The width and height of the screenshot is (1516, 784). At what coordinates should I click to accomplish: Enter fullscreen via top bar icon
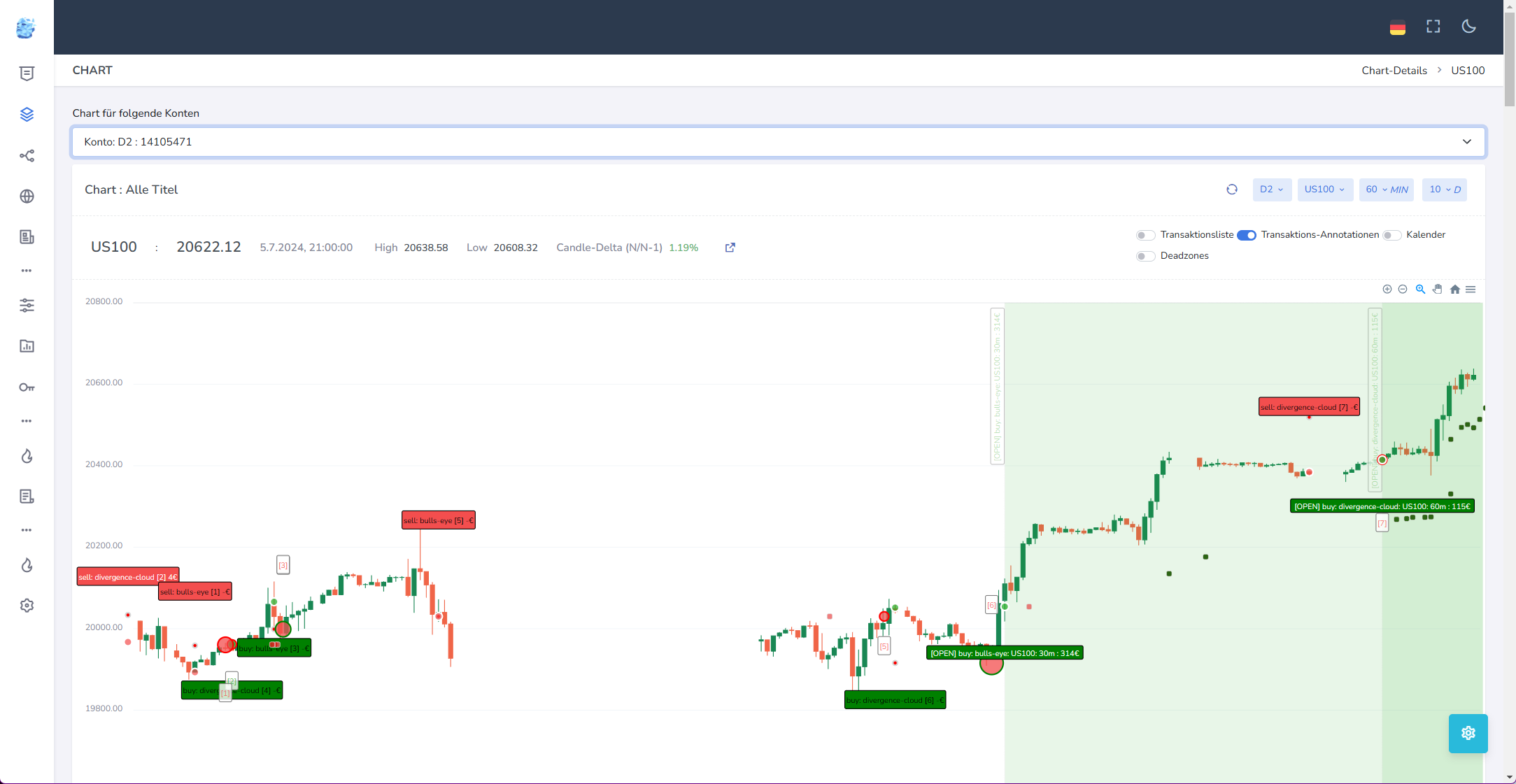click(1433, 27)
